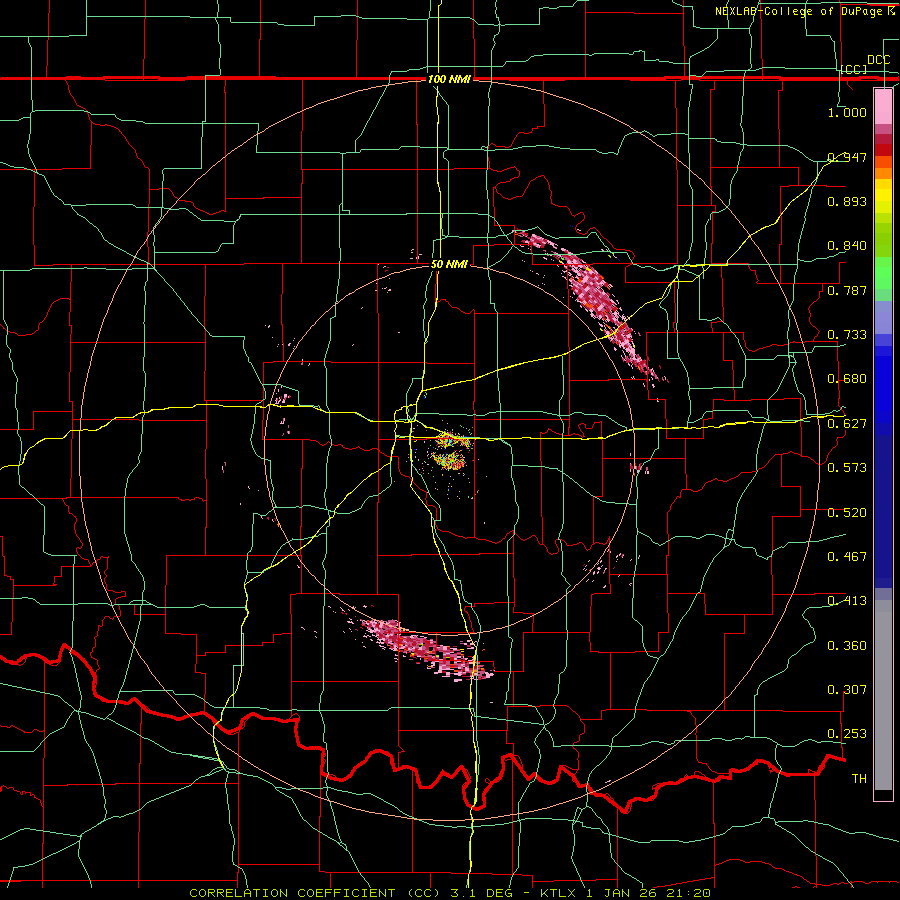Click the TH threshold label on the scale

(x=859, y=779)
